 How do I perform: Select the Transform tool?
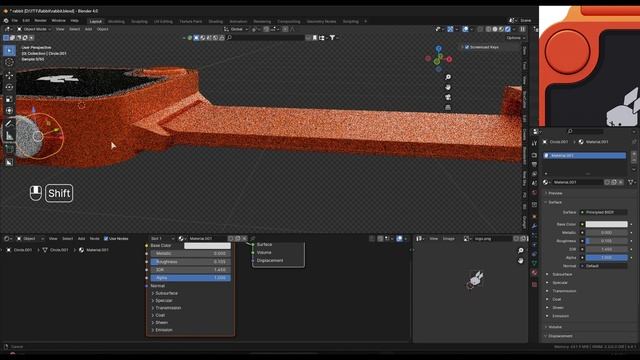click(9, 111)
